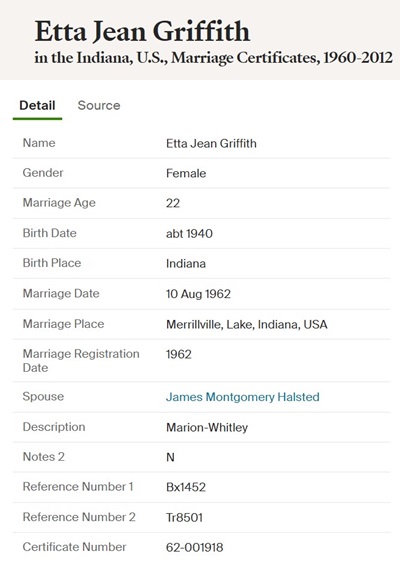Click the Marriage Registration Date value 1962
The height and width of the screenshot is (568, 400).
(179, 354)
